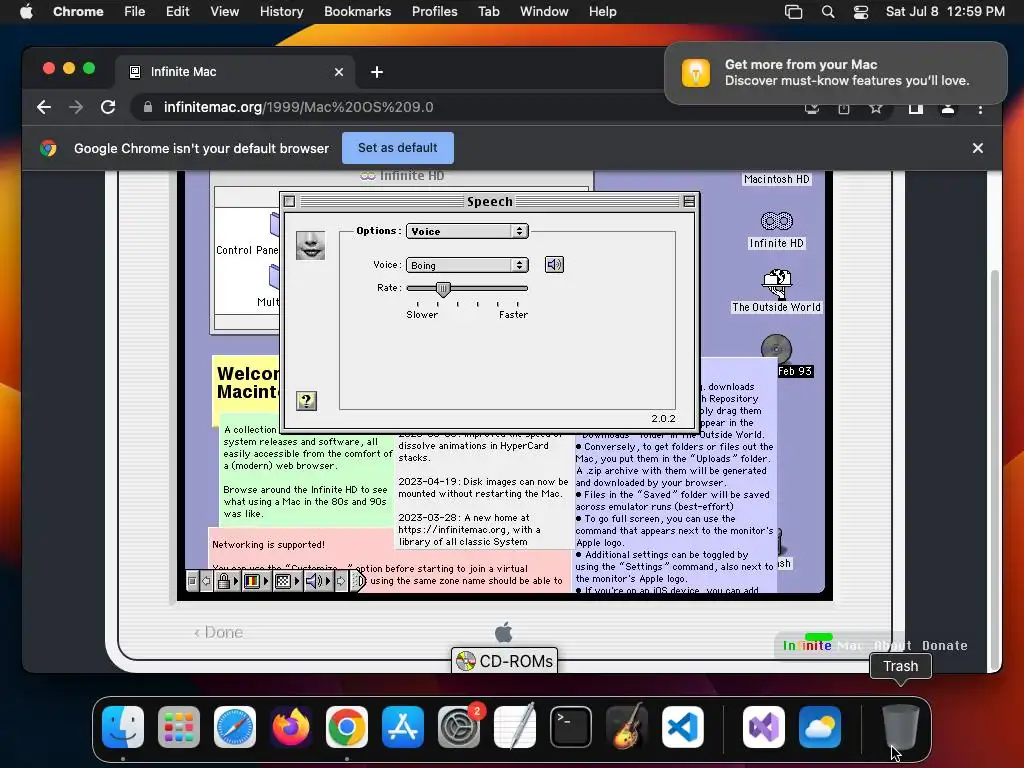Image resolution: width=1024 pixels, height=768 pixels.
Task: Open the Profiles menu
Action: click(434, 12)
